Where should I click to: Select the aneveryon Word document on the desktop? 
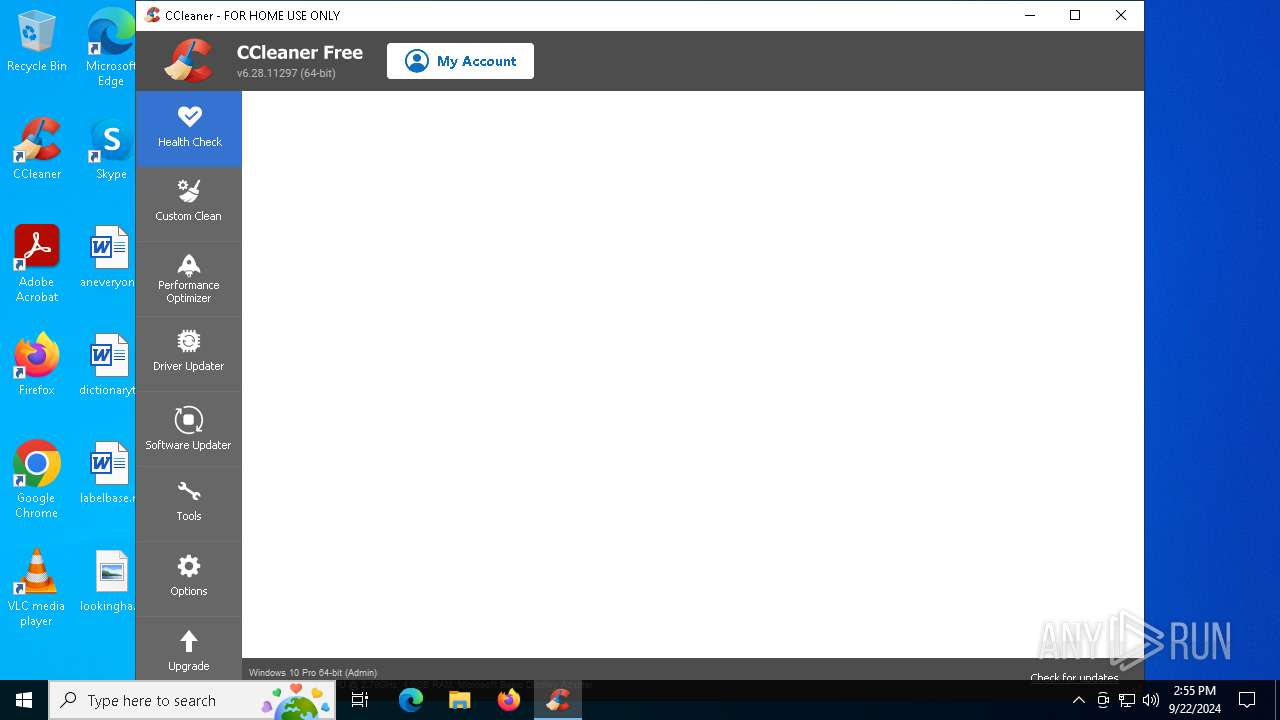(x=109, y=258)
